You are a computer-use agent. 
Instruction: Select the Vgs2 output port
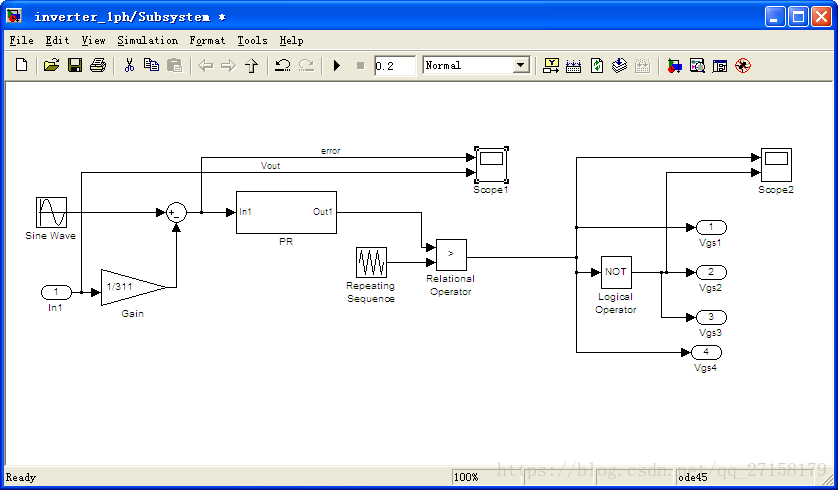pyautogui.click(x=711, y=272)
